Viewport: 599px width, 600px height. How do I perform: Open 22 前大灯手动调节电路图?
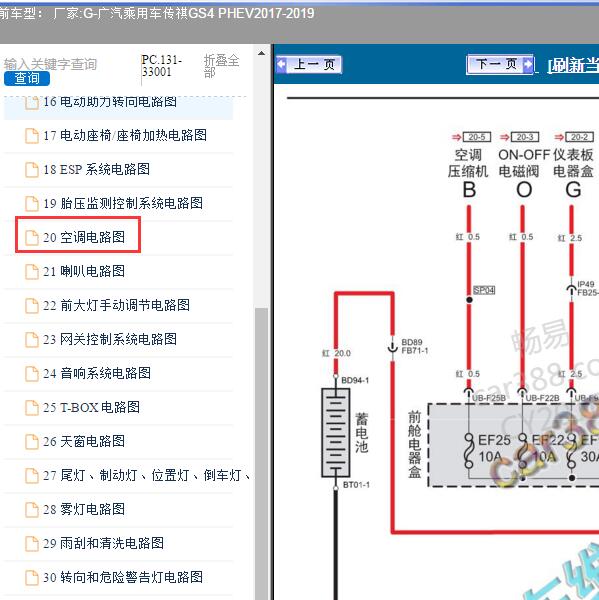(118, 305)
